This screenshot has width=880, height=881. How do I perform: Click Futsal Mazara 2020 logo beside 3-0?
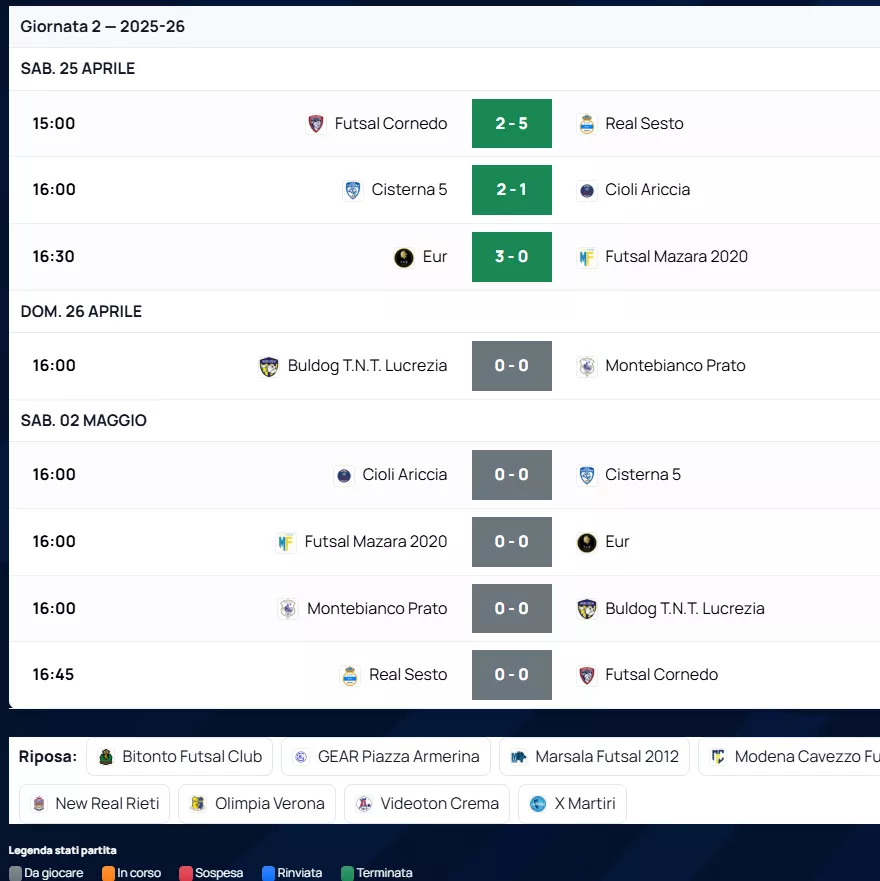587,257
